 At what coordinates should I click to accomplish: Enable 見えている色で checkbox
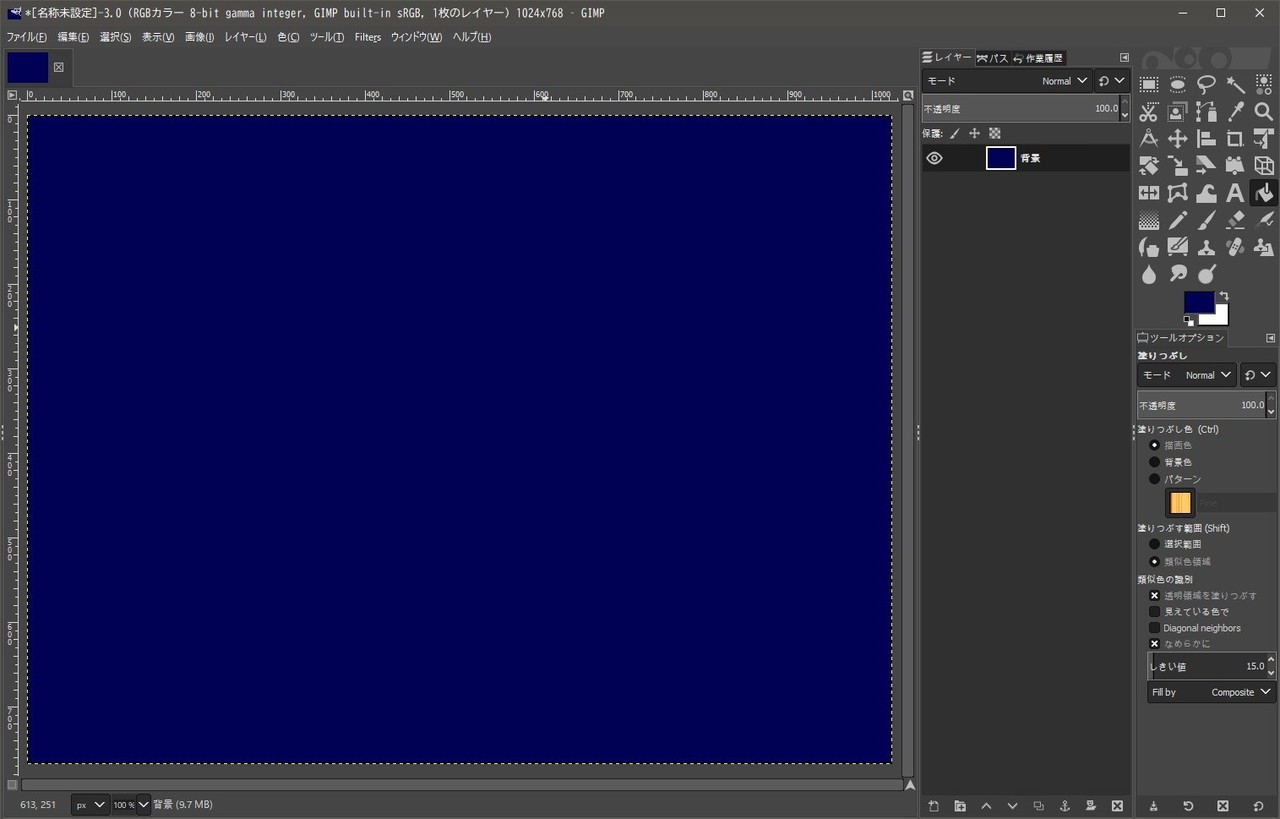(1154, 611)
